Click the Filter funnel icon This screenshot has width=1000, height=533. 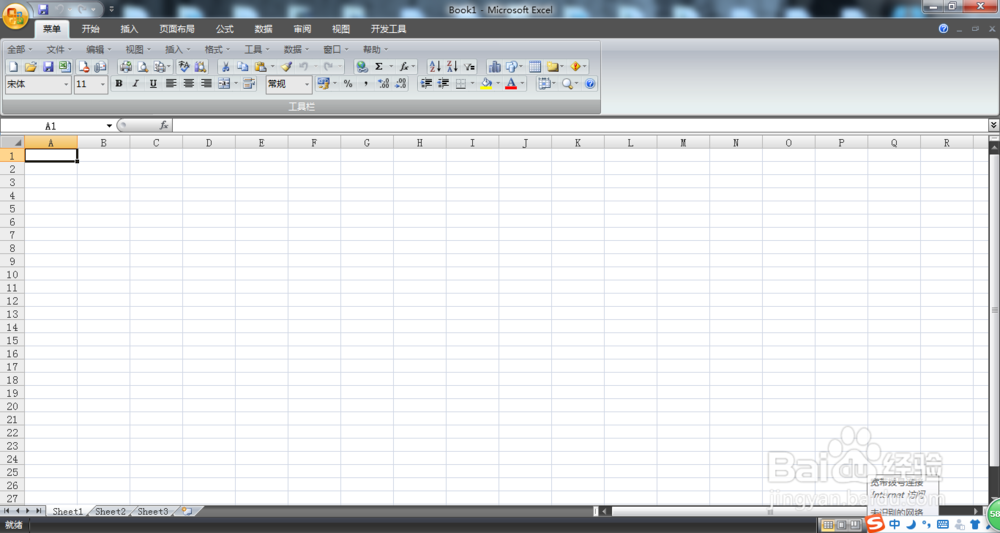pyautogui.click(x=469, y=66)
